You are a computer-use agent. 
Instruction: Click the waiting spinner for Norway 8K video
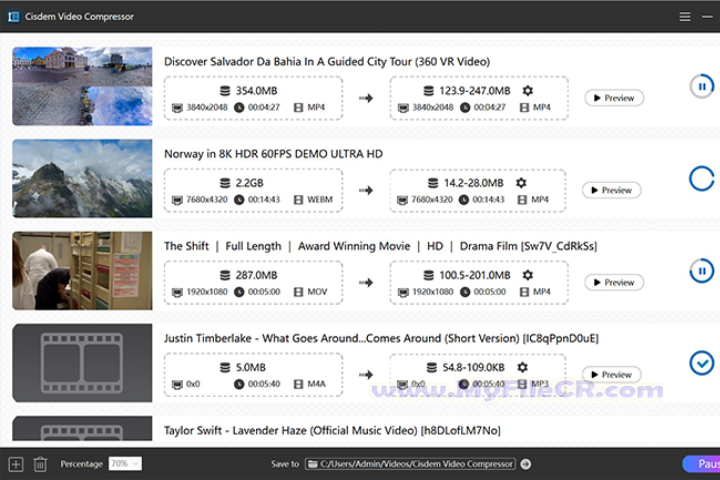(702, 179)
